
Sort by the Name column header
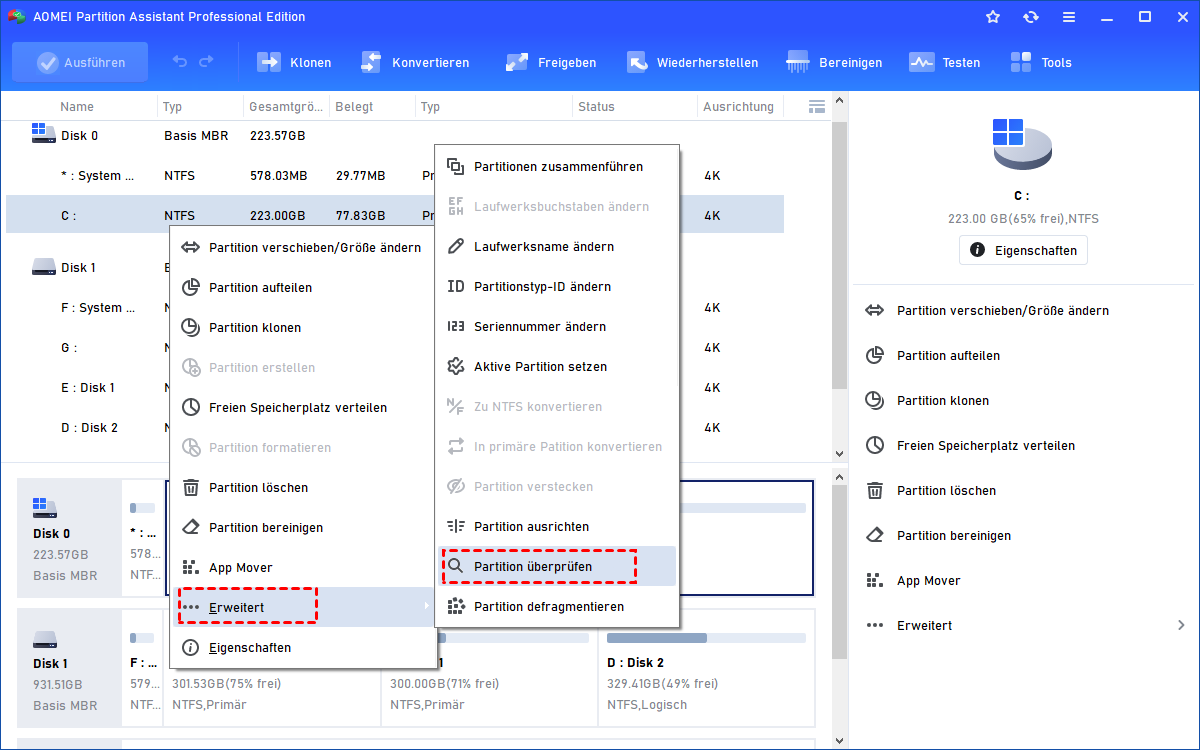tap(77, 106)
